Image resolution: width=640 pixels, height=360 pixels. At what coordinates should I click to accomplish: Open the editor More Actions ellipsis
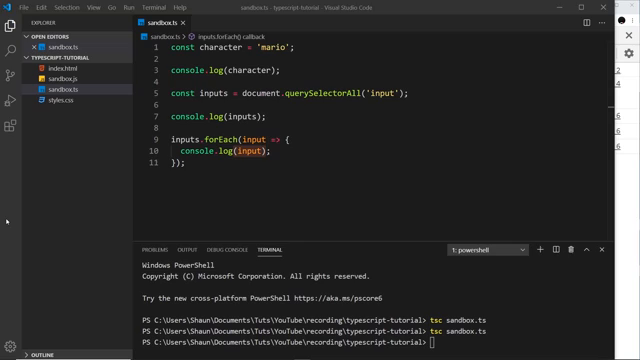pos(602,23)
